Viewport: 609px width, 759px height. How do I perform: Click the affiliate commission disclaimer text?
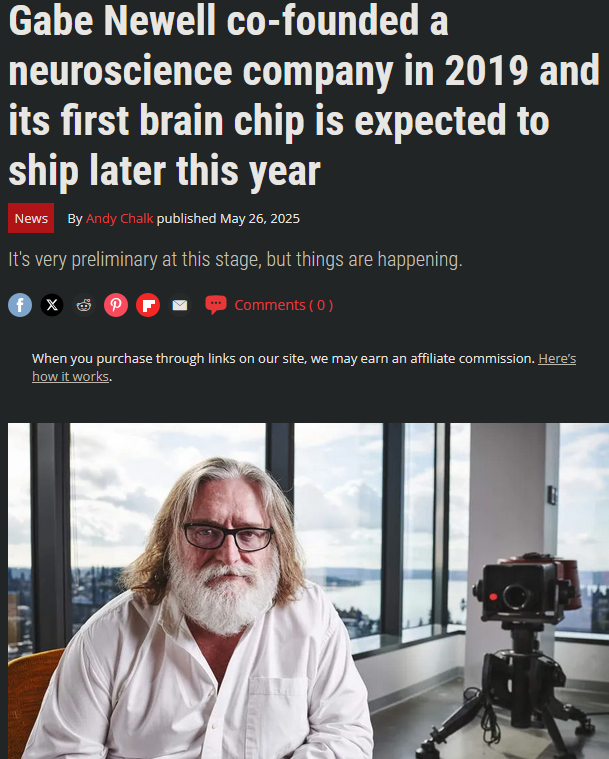(x=283, y=359)
